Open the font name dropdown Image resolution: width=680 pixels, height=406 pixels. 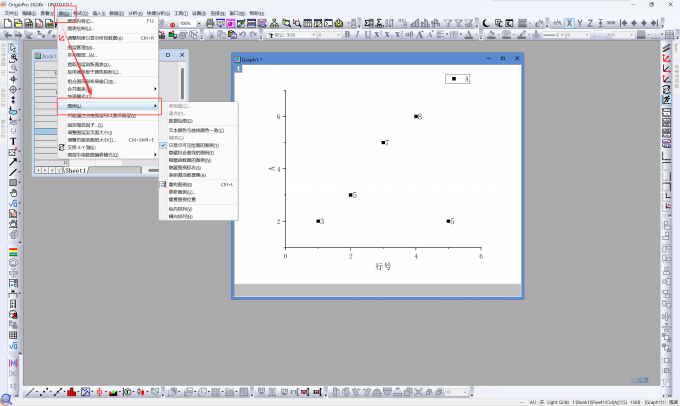point(313,35)
